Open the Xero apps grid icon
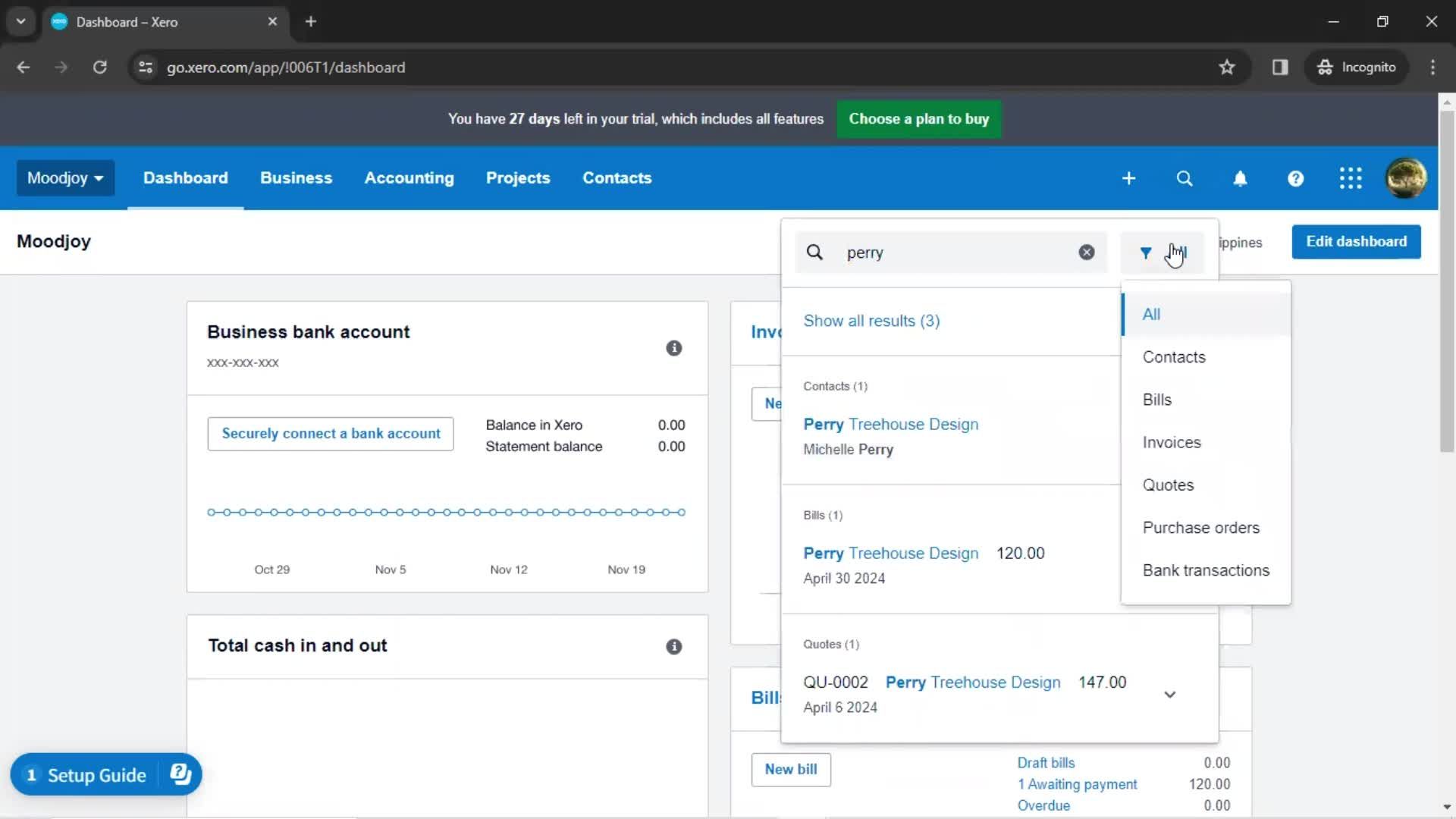Image resolution: width=1456 pixels, height=819 pixels. (1351, 178)
